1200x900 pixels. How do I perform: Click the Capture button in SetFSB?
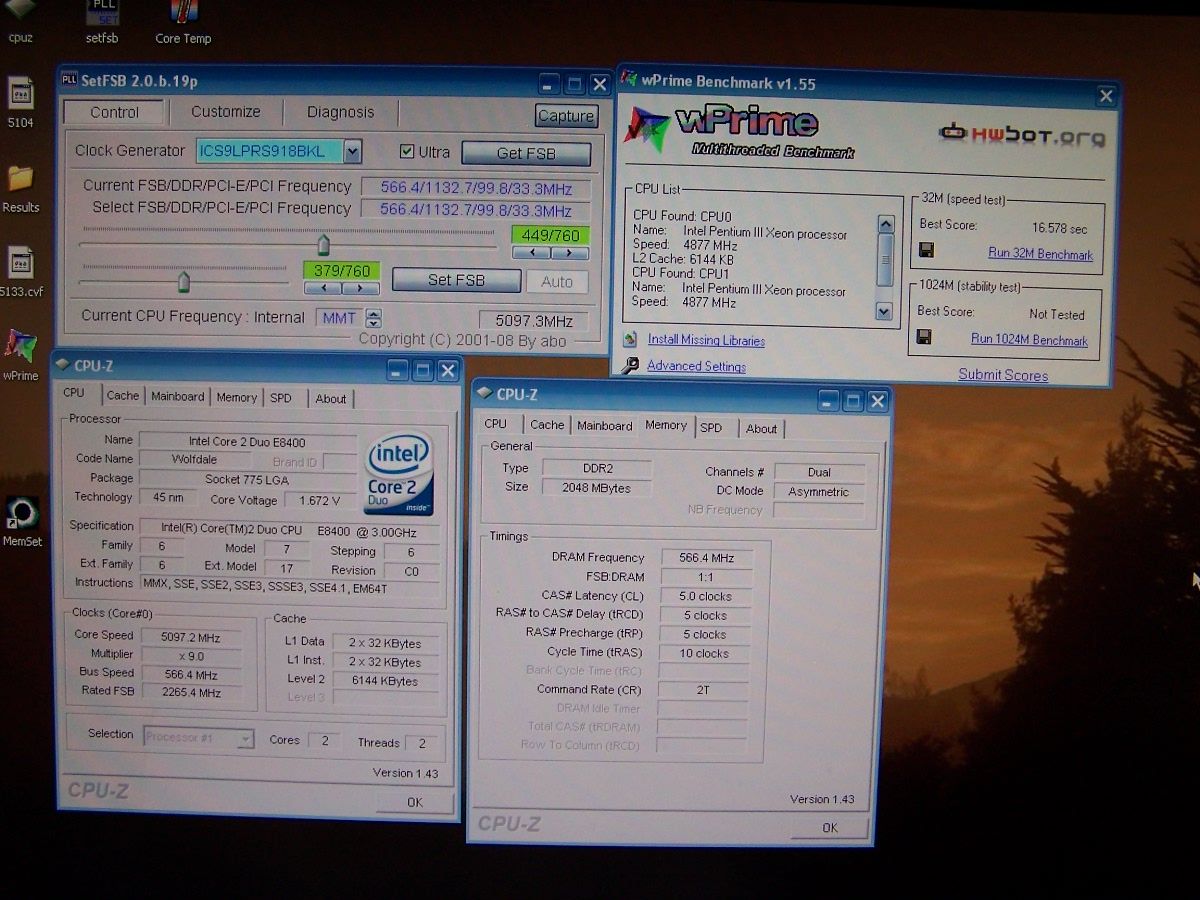point(566,116)
